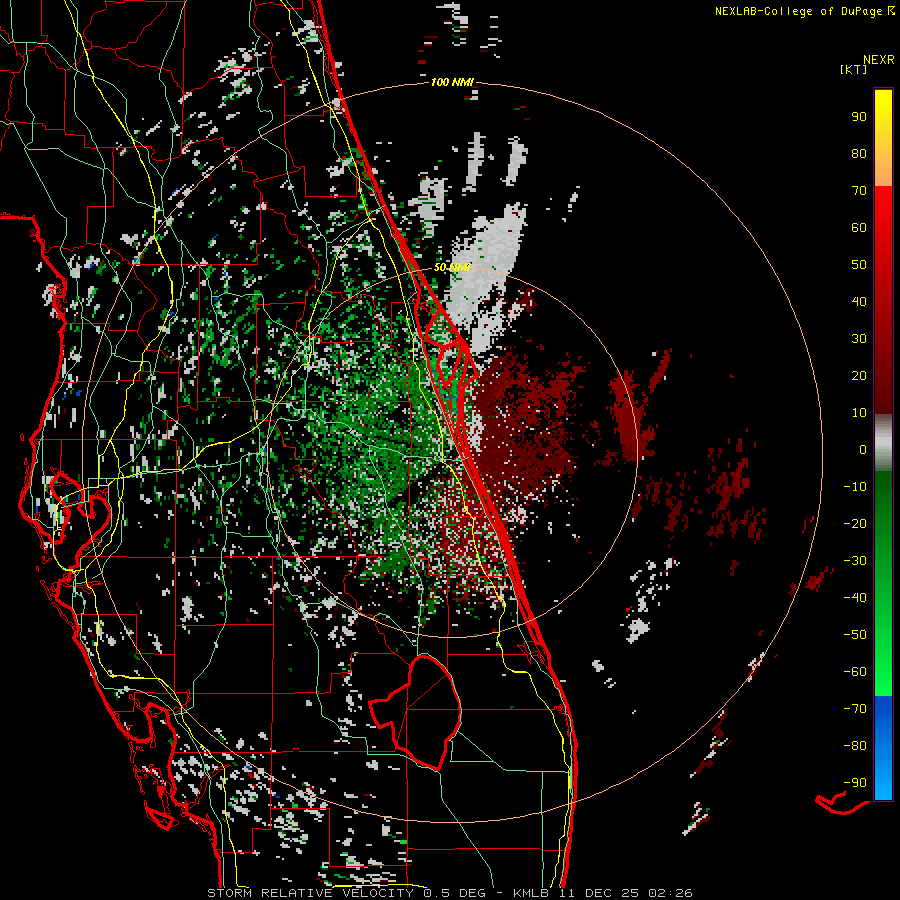Select the NEXR label above the scale

pos(878,60)
